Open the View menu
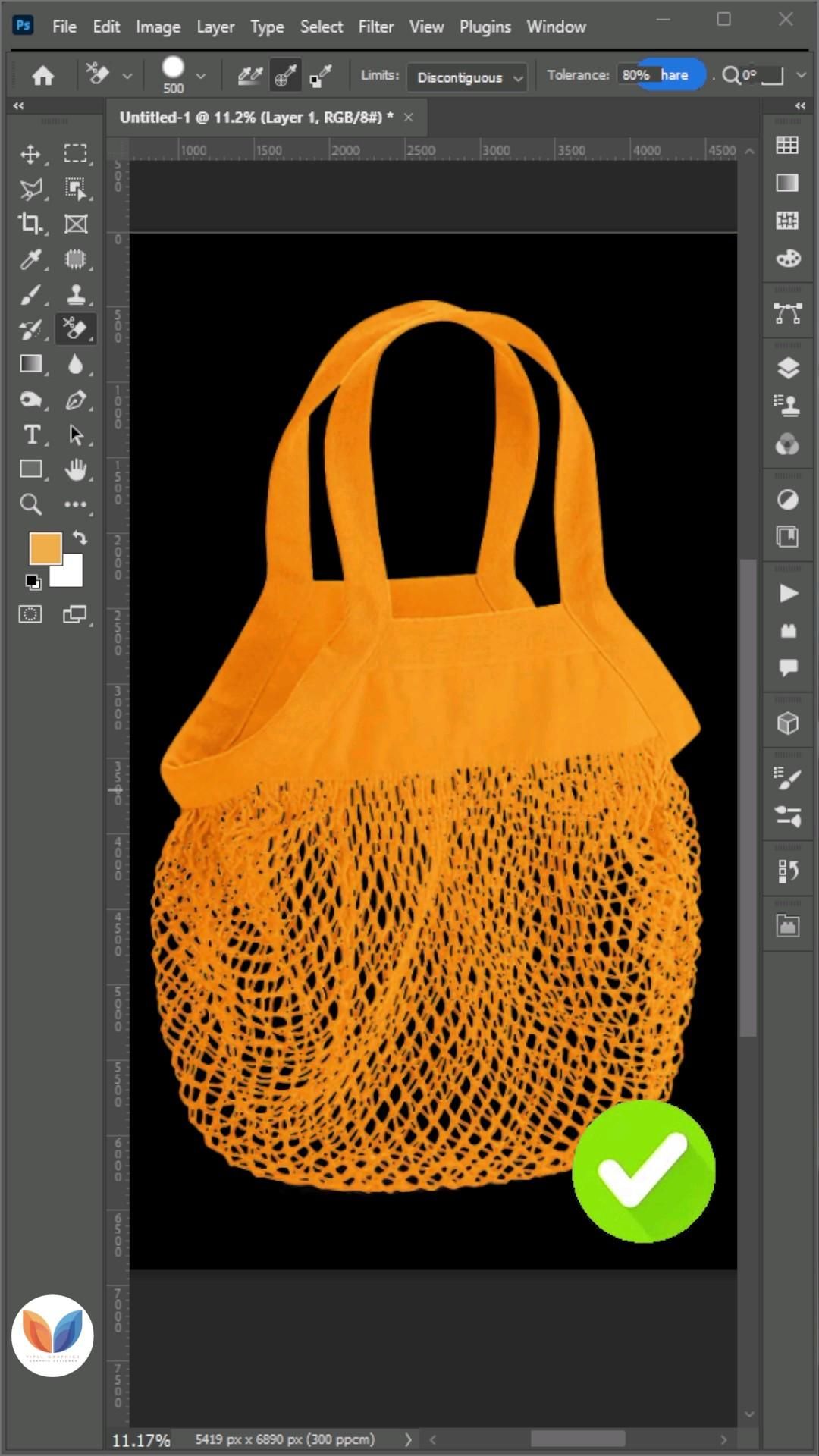This screenshot has width=819, height=1456. (426, 27)
